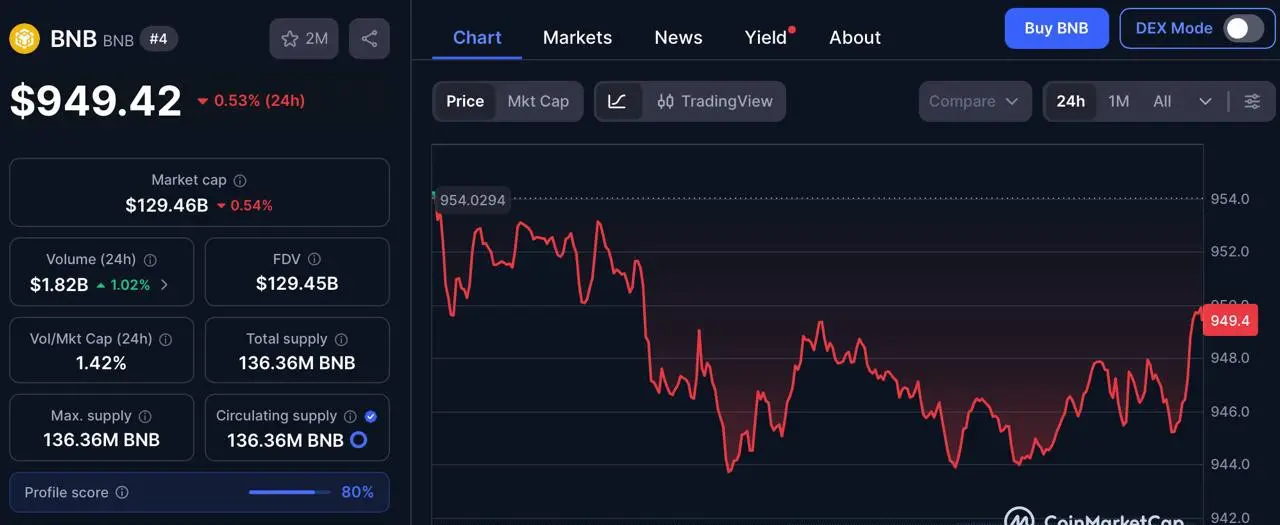Click the star watchlist icon

(290, 39)
